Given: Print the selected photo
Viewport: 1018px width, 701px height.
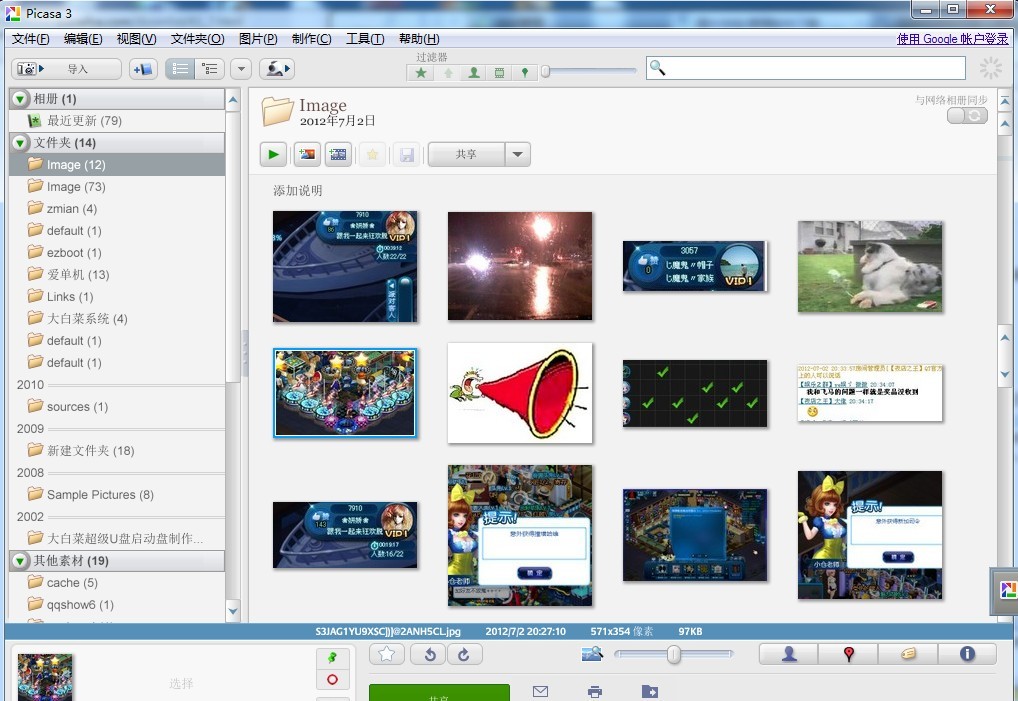Looking at the screenshot, I should 595,691.
